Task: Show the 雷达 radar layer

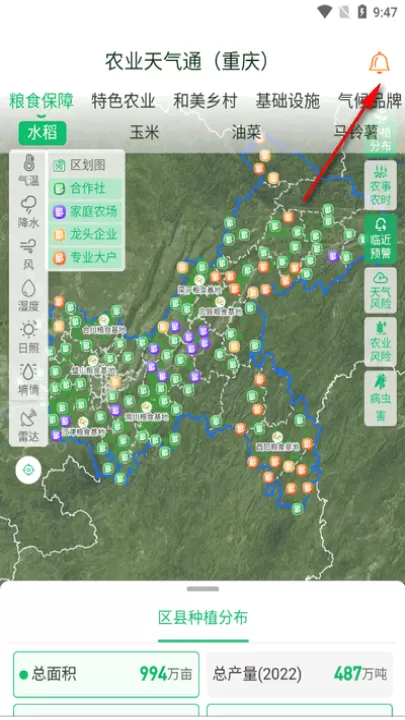Action: [x=28, y=426]
